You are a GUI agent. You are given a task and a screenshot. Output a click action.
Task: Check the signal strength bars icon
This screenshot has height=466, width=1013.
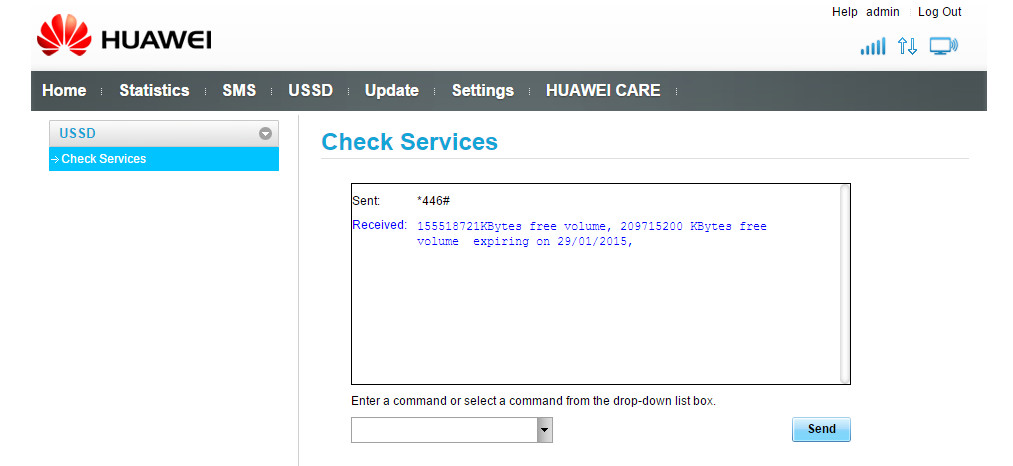point(872,46)
